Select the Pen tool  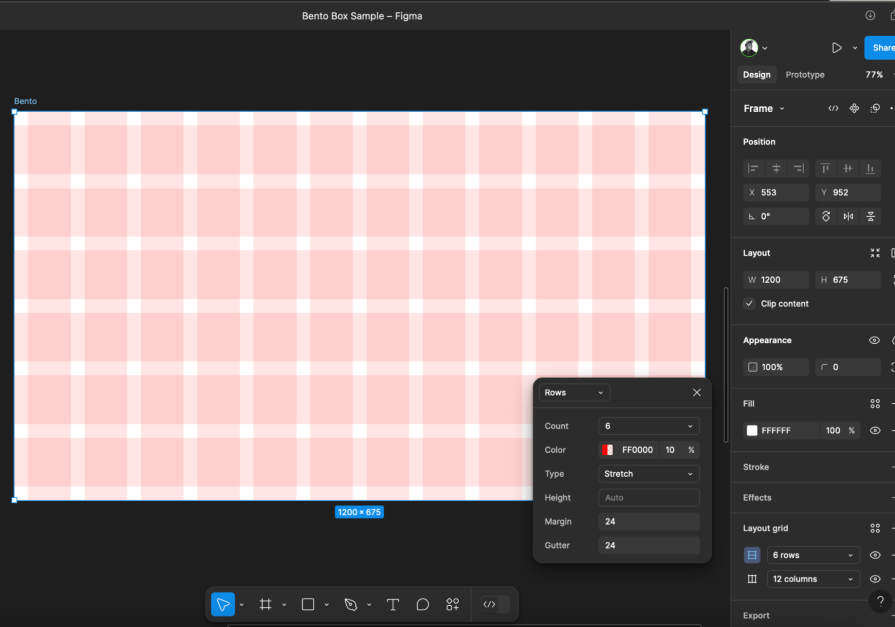pyautogui.click(x=349, y=604)
